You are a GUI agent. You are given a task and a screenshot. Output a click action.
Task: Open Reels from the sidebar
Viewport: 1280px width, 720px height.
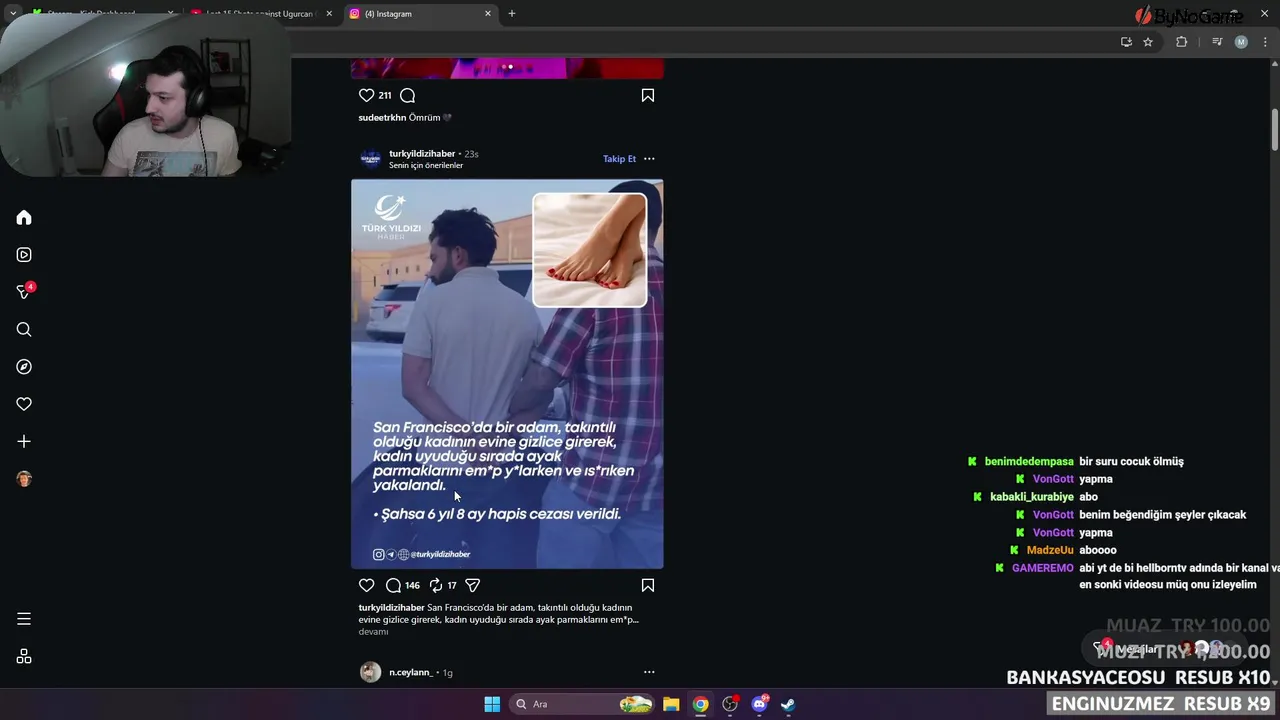tap(24, 255)
